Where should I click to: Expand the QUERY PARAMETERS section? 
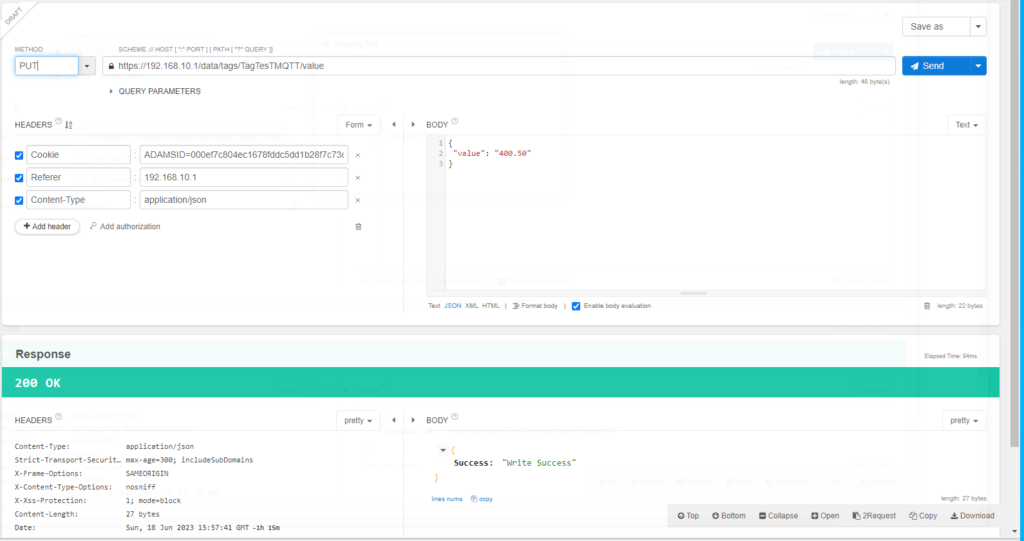[155, 91]
